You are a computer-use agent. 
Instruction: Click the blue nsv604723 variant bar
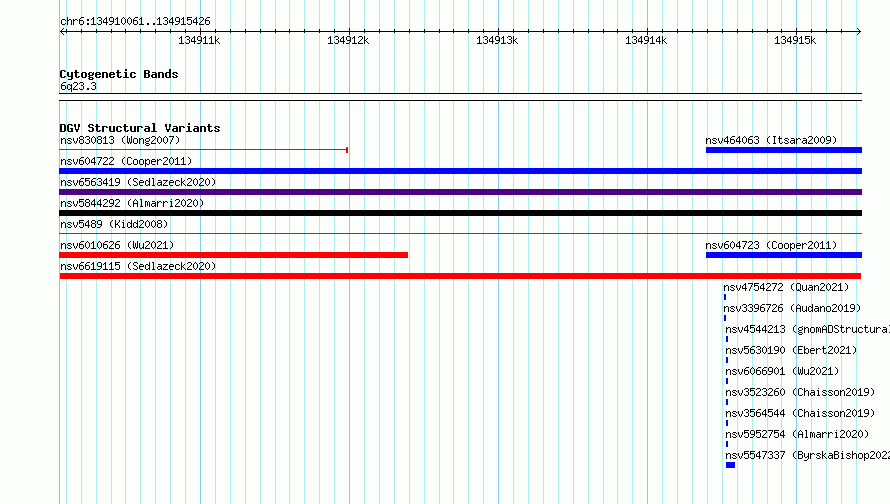(x=784, y=255)
